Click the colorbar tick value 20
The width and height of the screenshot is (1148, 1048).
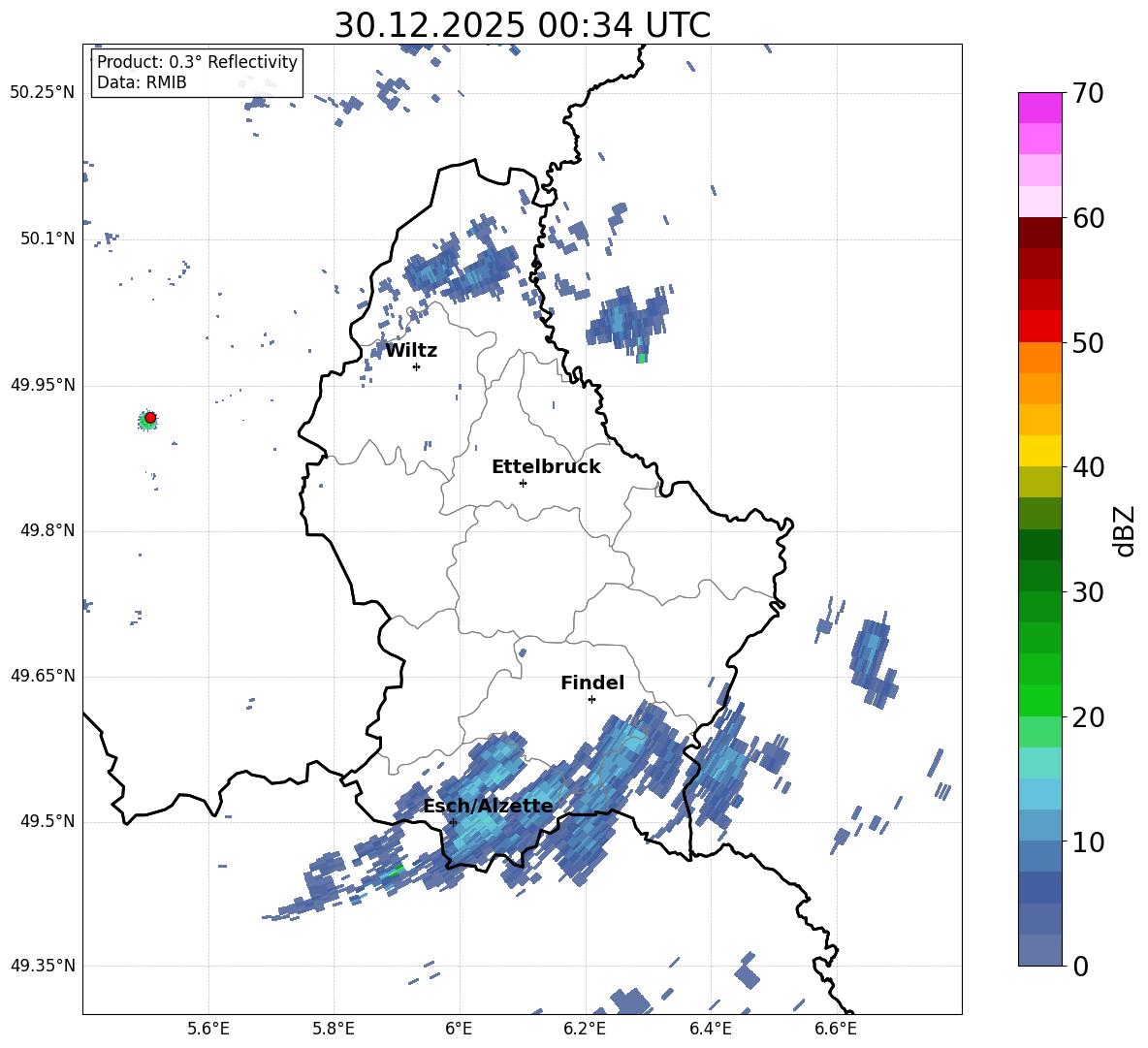tap(1089, 717)
